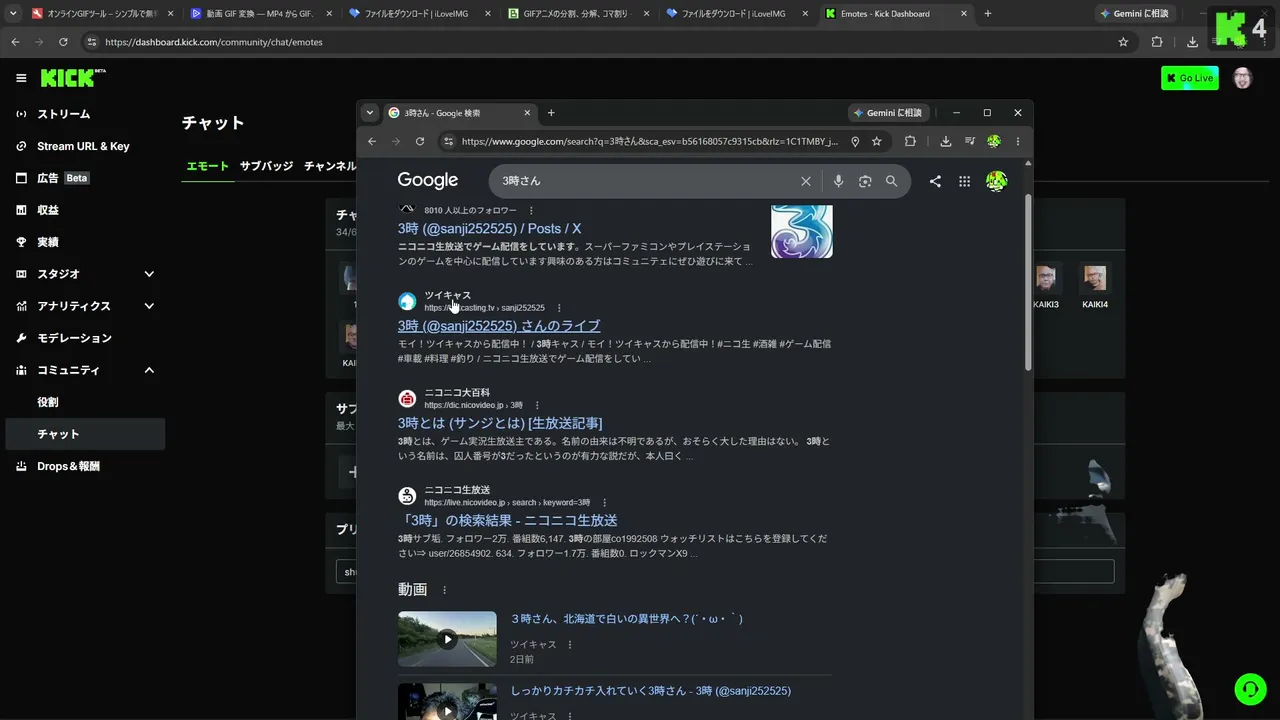Play the road video thumbnail
The width and height of the screenshot is (1280, 720).
point(447,639)
